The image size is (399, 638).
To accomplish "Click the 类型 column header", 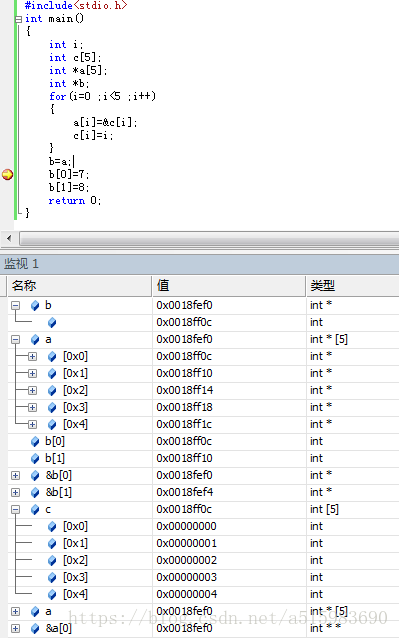I will click(353, 286).
